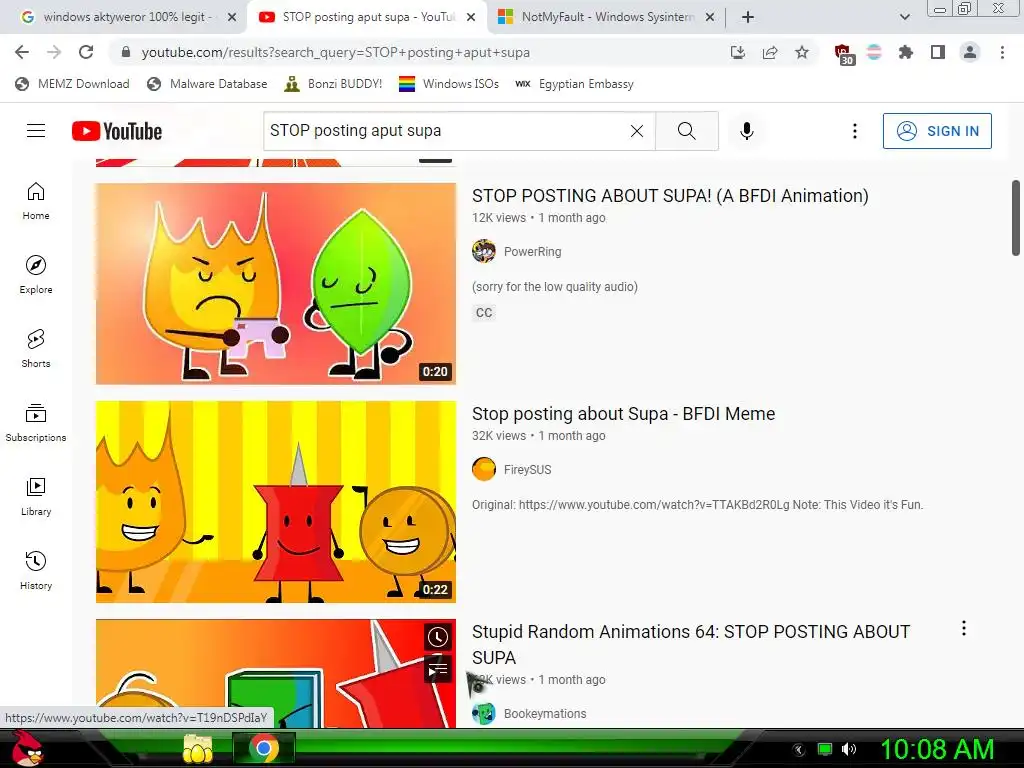Add third video to Watch later

click(438, 637)
